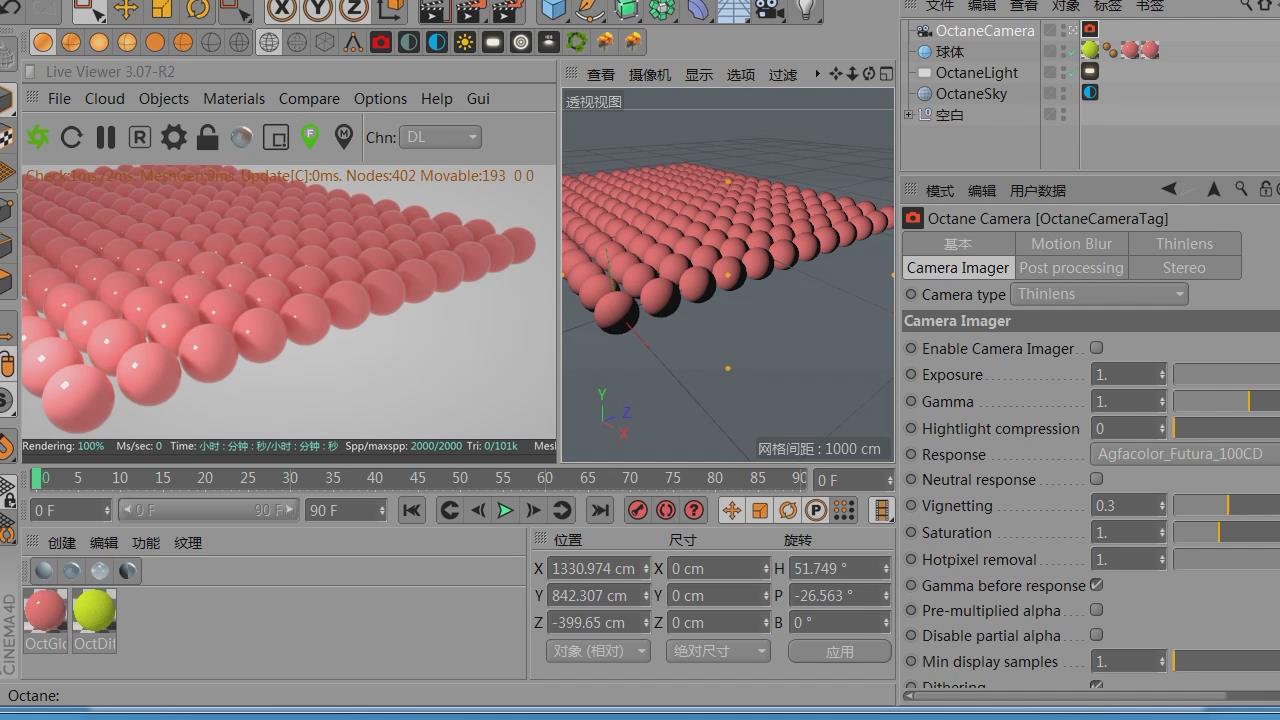Pause rendering in Live Viewer
The width and height of the screenshot is (1280, 720).
105,137
